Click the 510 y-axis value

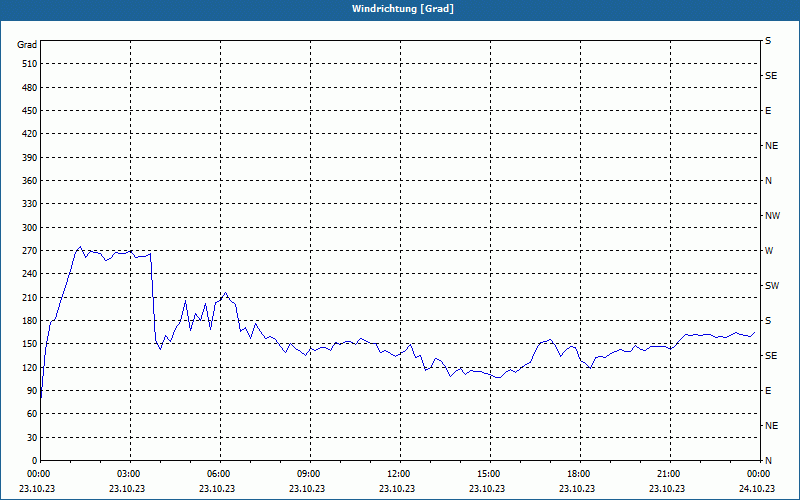pyautogui.click(x=30, y=64)
